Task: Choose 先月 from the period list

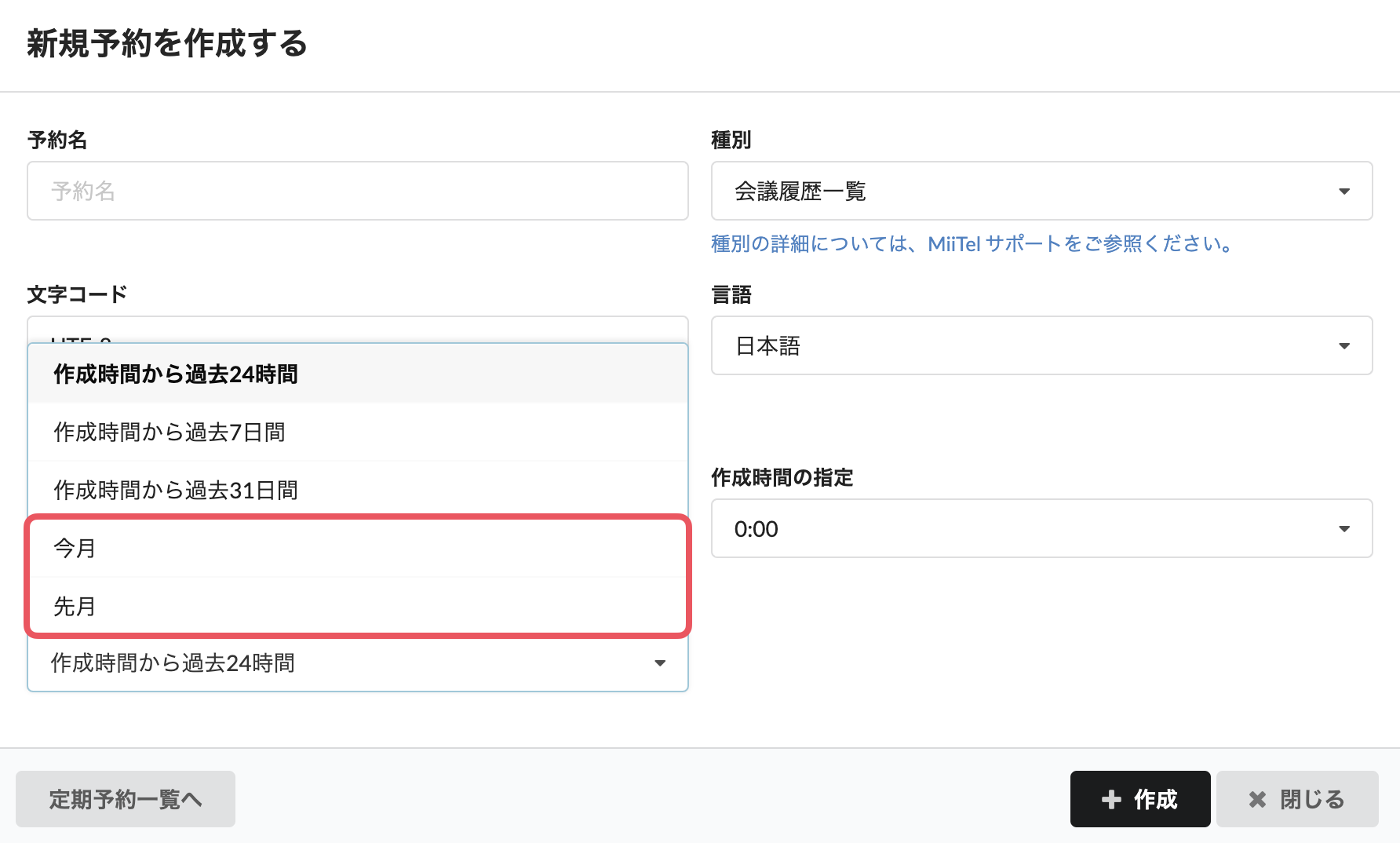Action: pos(358,606)
